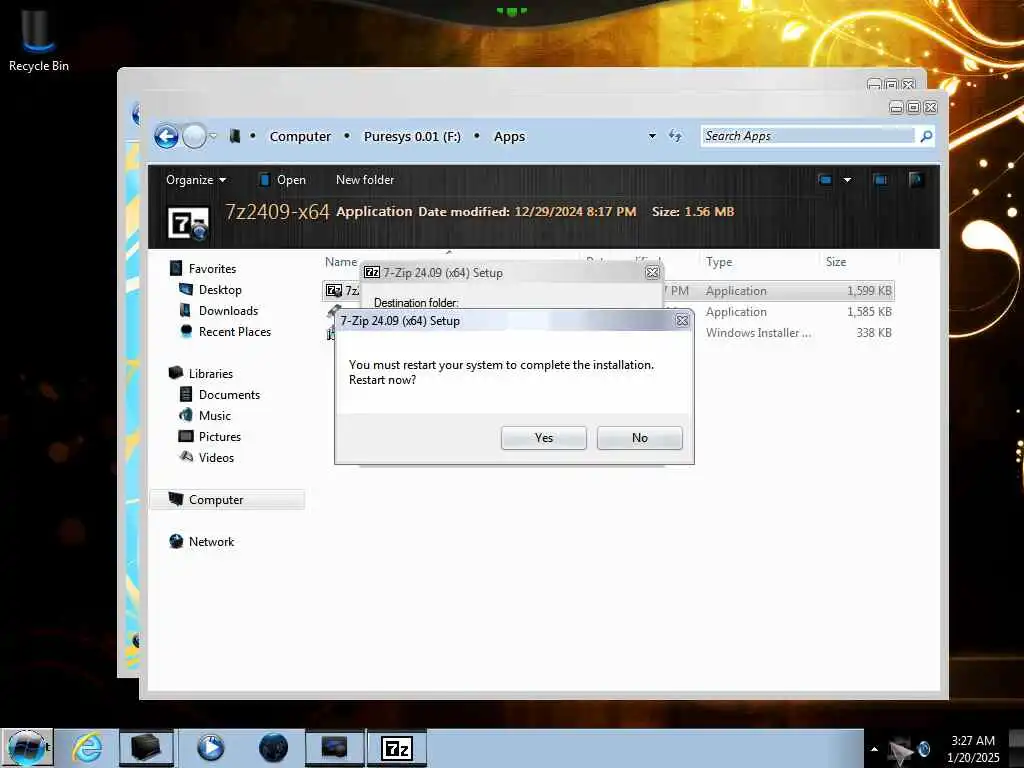The height and width of the screenshot is (768, 1024).
Task: Show hidden tray icons arrow
Action: (874, 748)
